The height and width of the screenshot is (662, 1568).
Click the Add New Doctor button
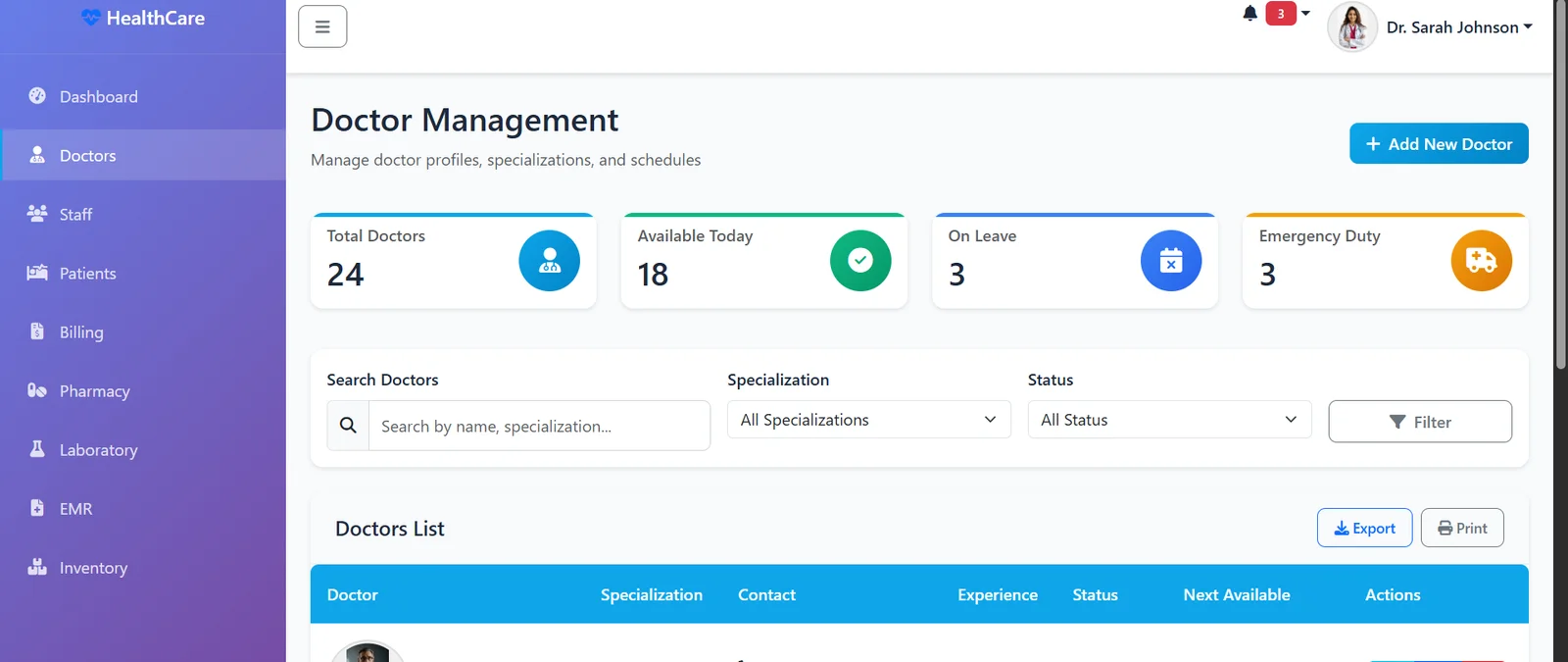coord(1438,144)
